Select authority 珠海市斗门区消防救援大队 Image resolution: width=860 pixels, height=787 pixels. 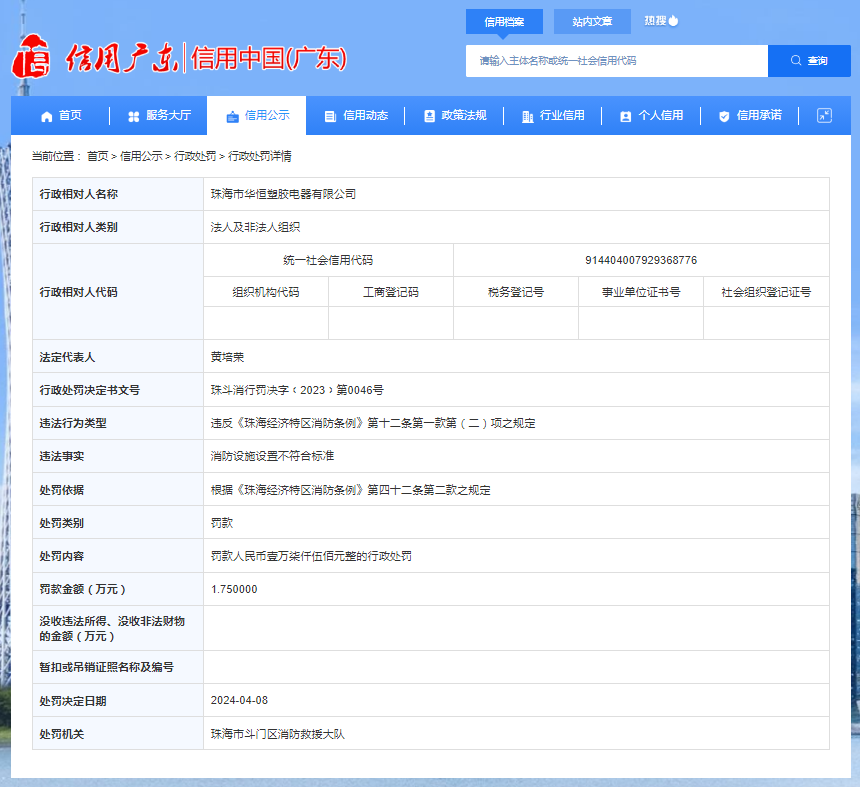click(278, 734)
